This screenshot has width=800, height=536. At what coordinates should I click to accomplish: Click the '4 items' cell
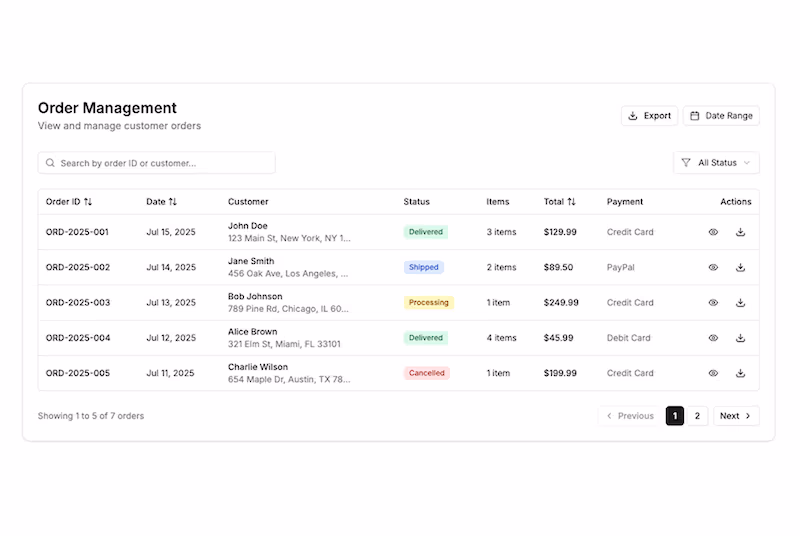click(x=501, y=338)
